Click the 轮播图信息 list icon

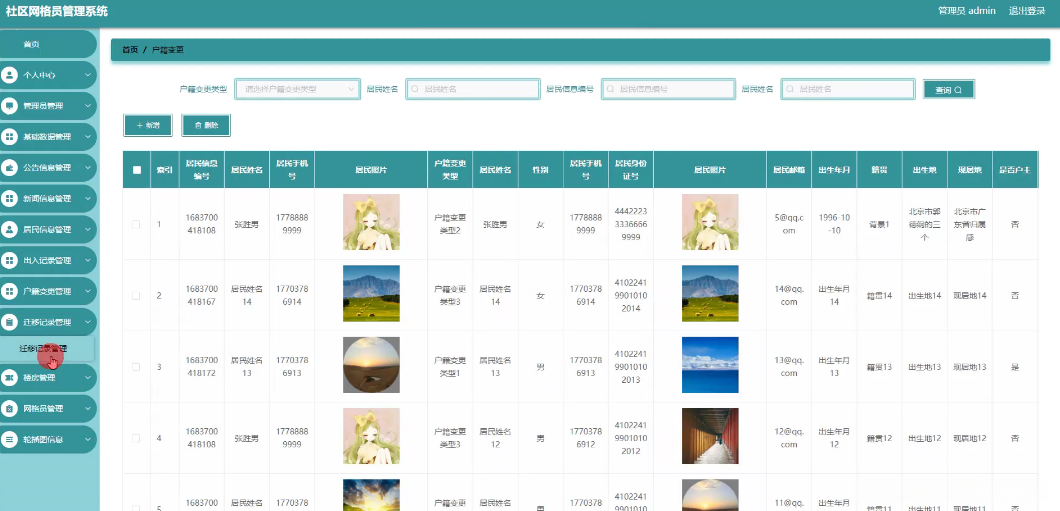click(9, 439)
